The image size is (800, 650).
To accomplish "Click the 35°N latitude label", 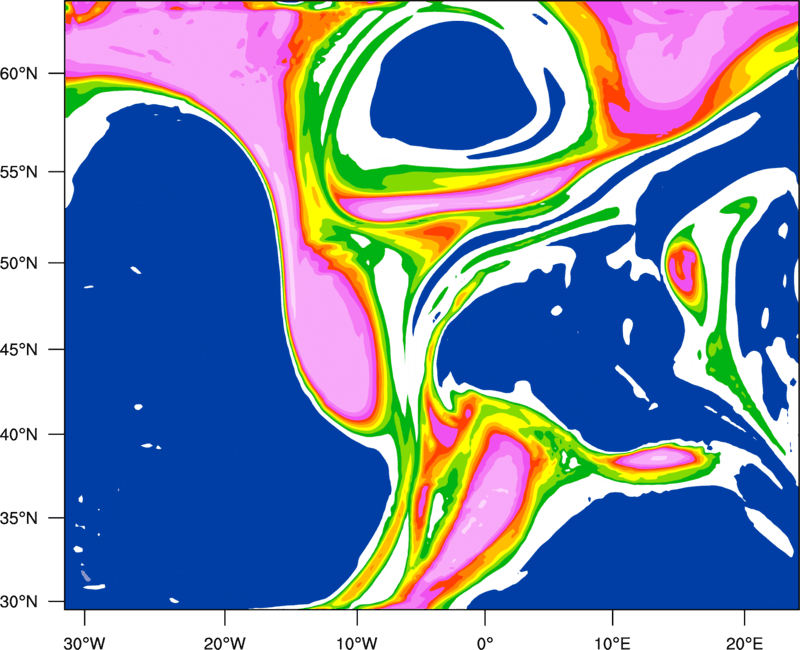I will tap(19, 518).
